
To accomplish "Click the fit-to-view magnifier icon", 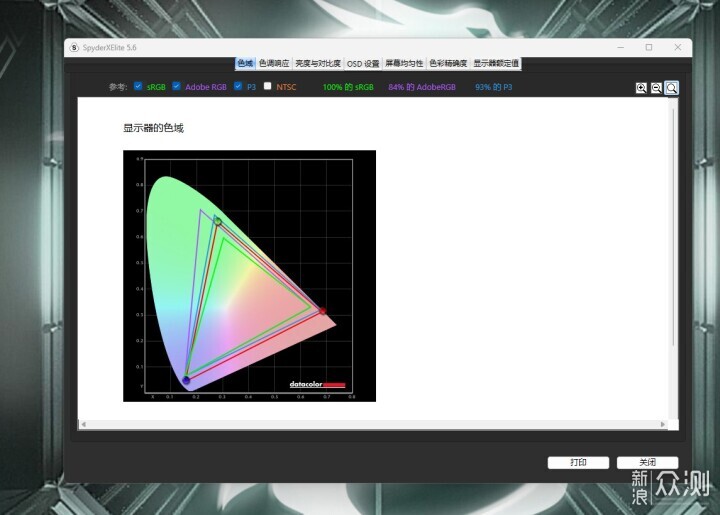I will pyautogui.click(x=671, y=88).
